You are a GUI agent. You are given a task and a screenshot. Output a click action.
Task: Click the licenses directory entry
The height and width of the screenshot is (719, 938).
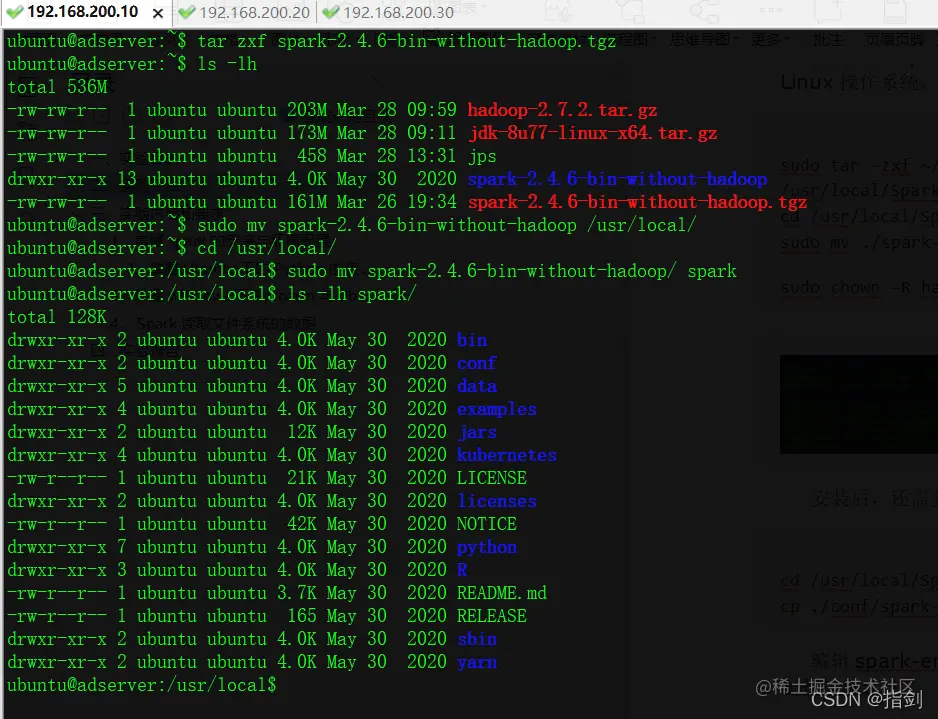tap(497, 501)
